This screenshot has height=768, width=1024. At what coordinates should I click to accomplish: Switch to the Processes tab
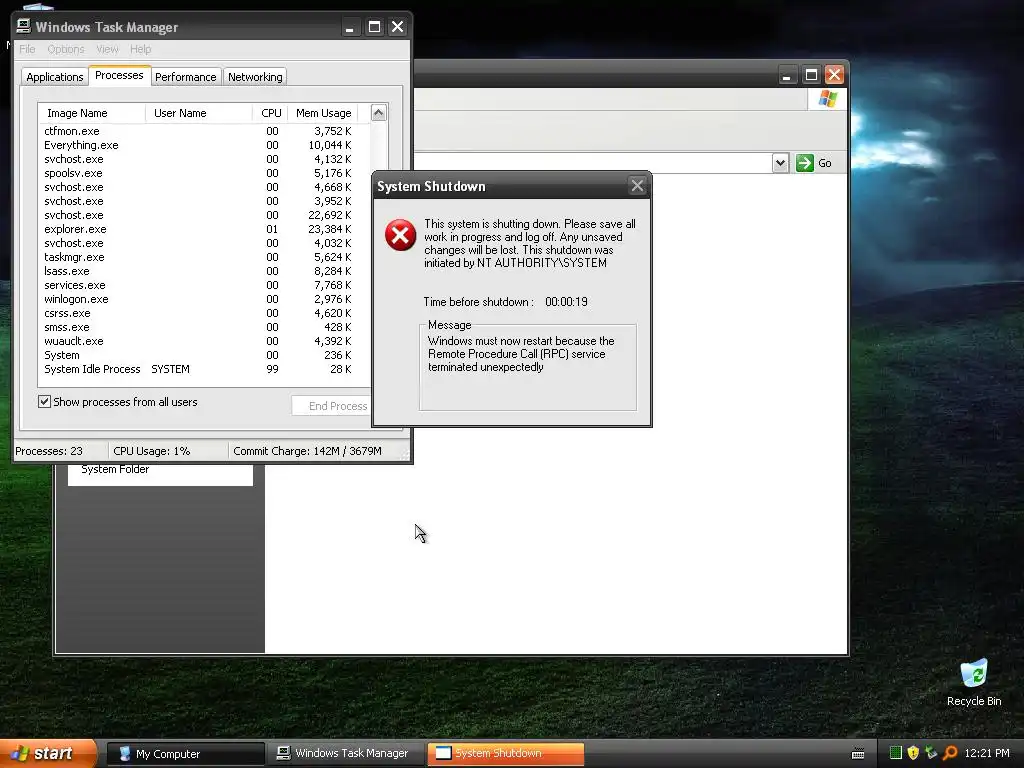pos(119,75)
